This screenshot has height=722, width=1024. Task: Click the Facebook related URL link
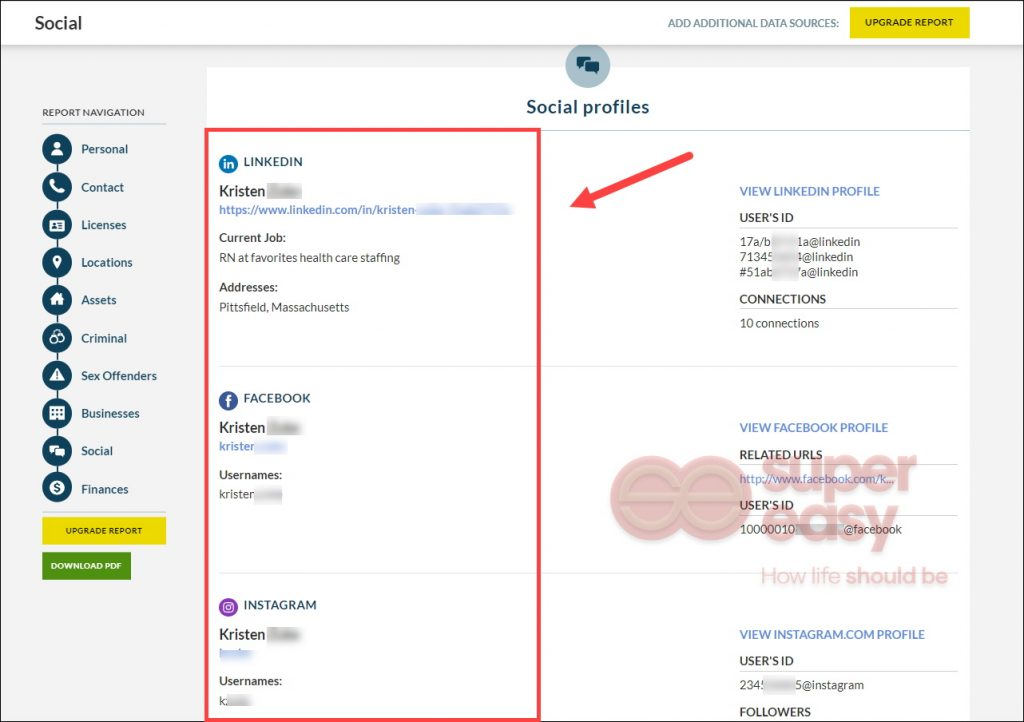click(816, 479)
